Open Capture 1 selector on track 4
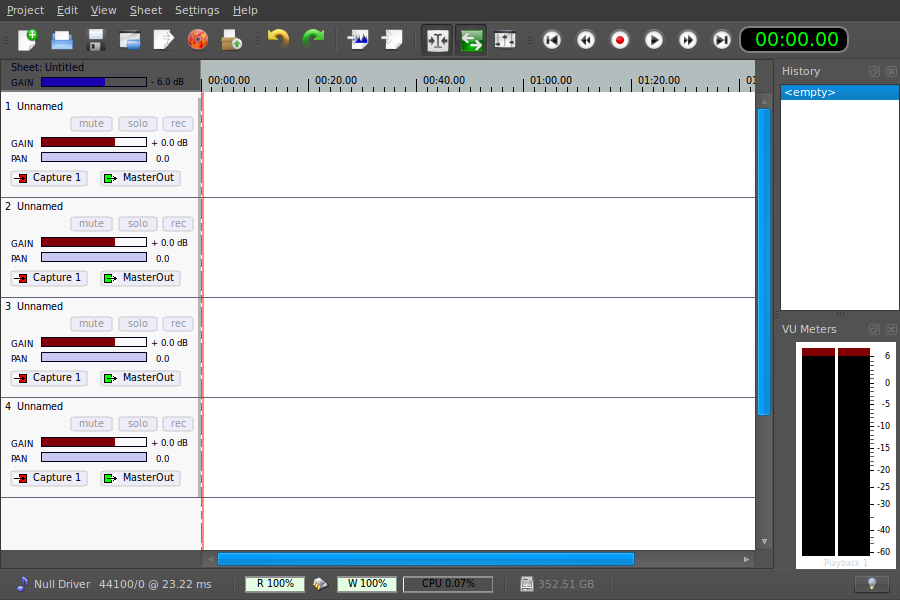The height and width of the screenshot is (600, 900). 48,477
